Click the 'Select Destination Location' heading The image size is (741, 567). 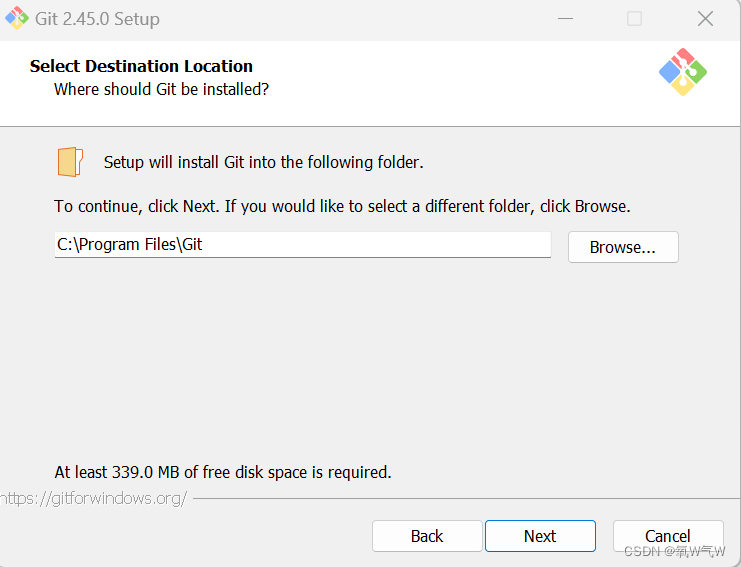click(141, 66)
